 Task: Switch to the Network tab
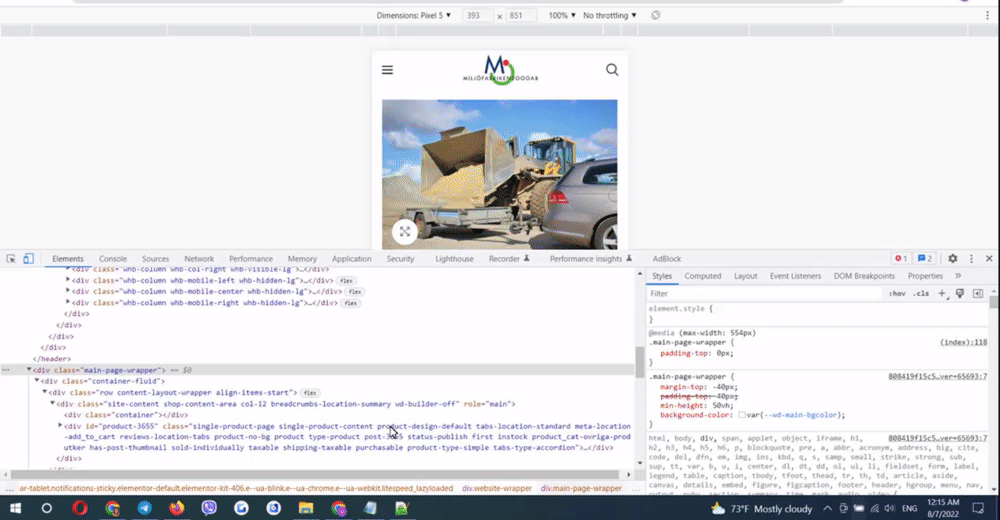[x=199, y=258]
